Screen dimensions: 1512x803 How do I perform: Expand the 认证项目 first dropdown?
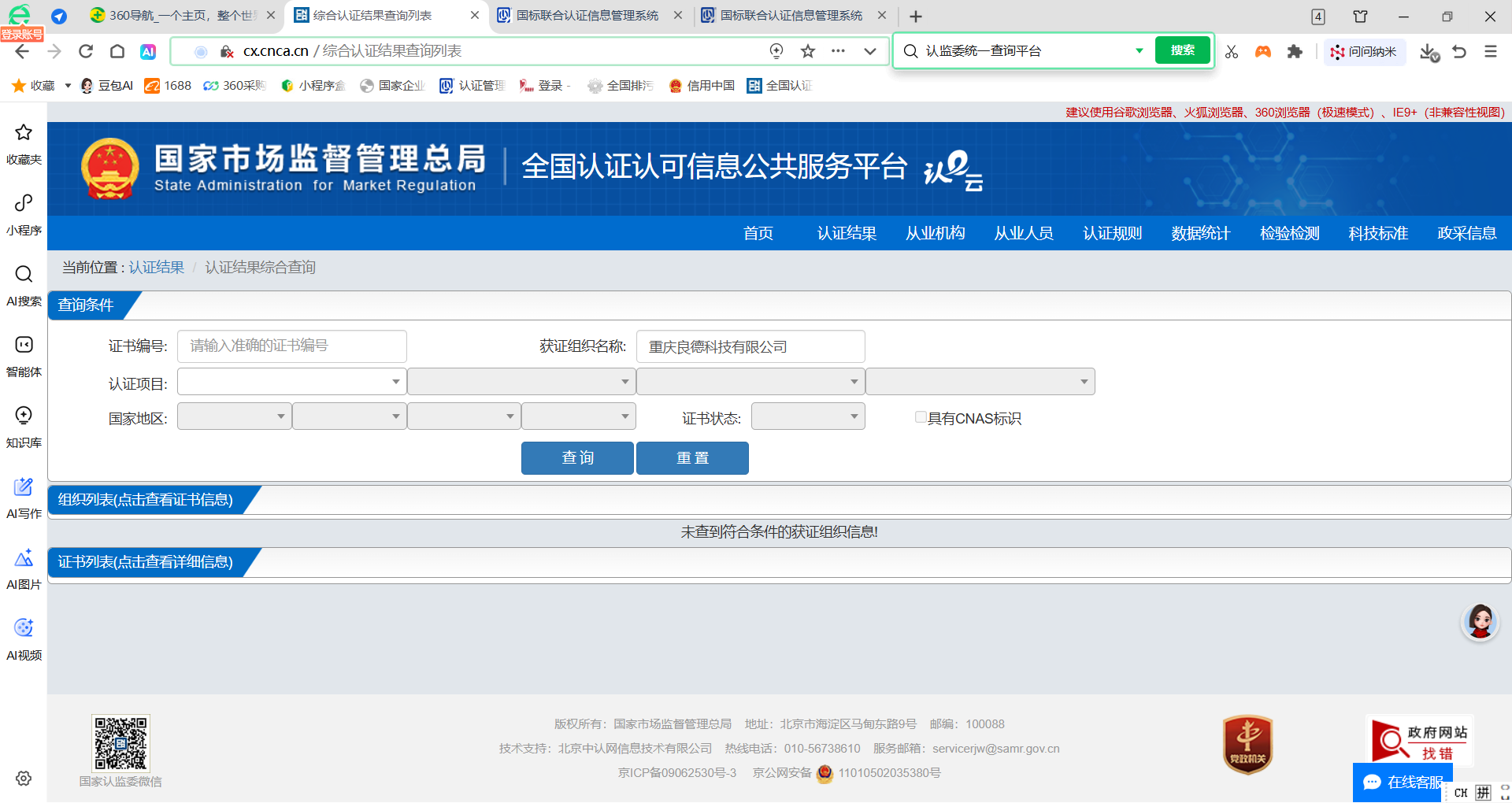(291, 382)
